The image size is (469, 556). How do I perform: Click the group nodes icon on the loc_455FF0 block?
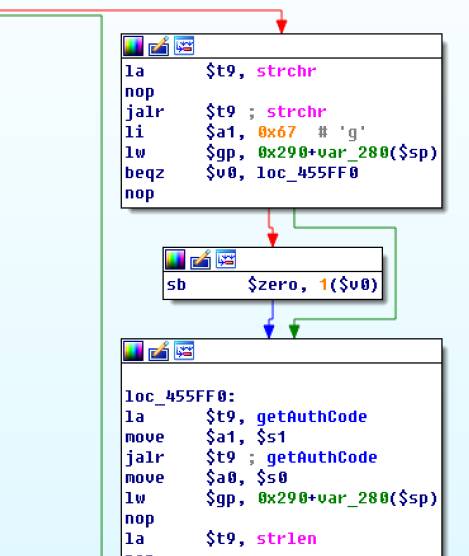click(x=184, y=351)
